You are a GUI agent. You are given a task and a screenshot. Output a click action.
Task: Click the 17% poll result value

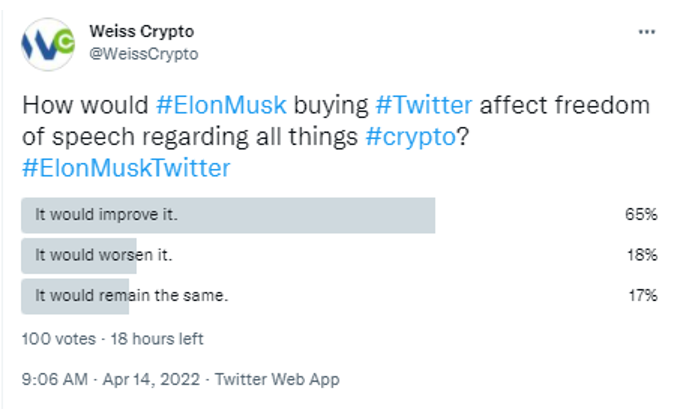click(643, 295)
